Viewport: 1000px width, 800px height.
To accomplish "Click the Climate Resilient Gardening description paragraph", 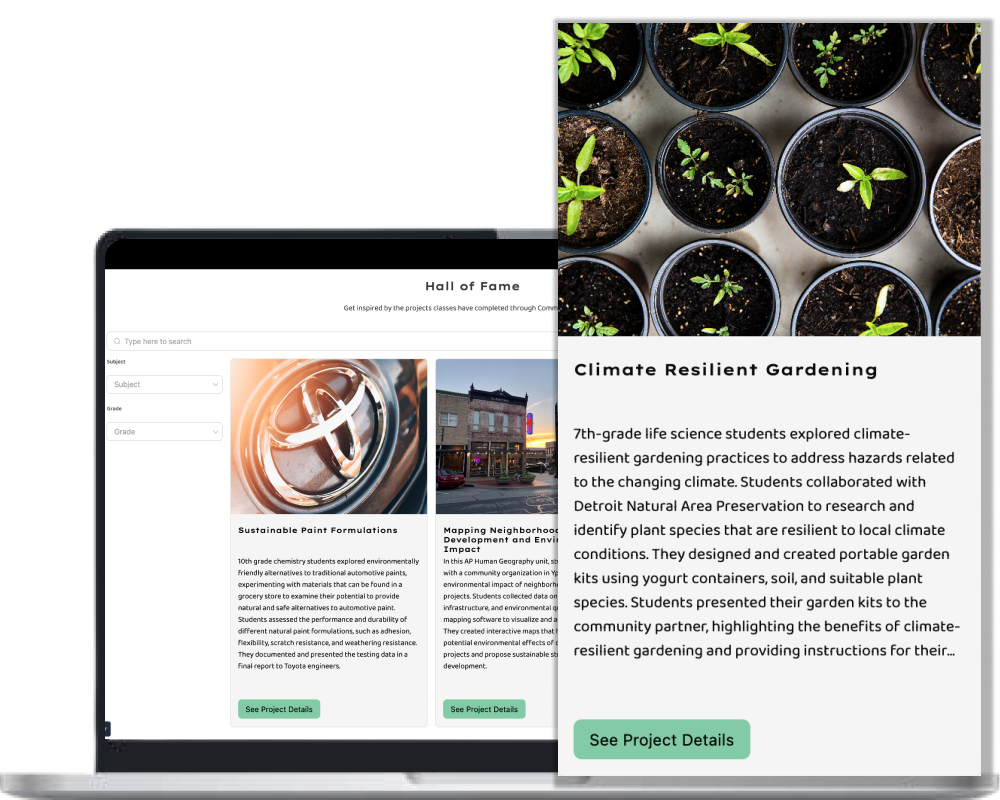I will [767, 542].
